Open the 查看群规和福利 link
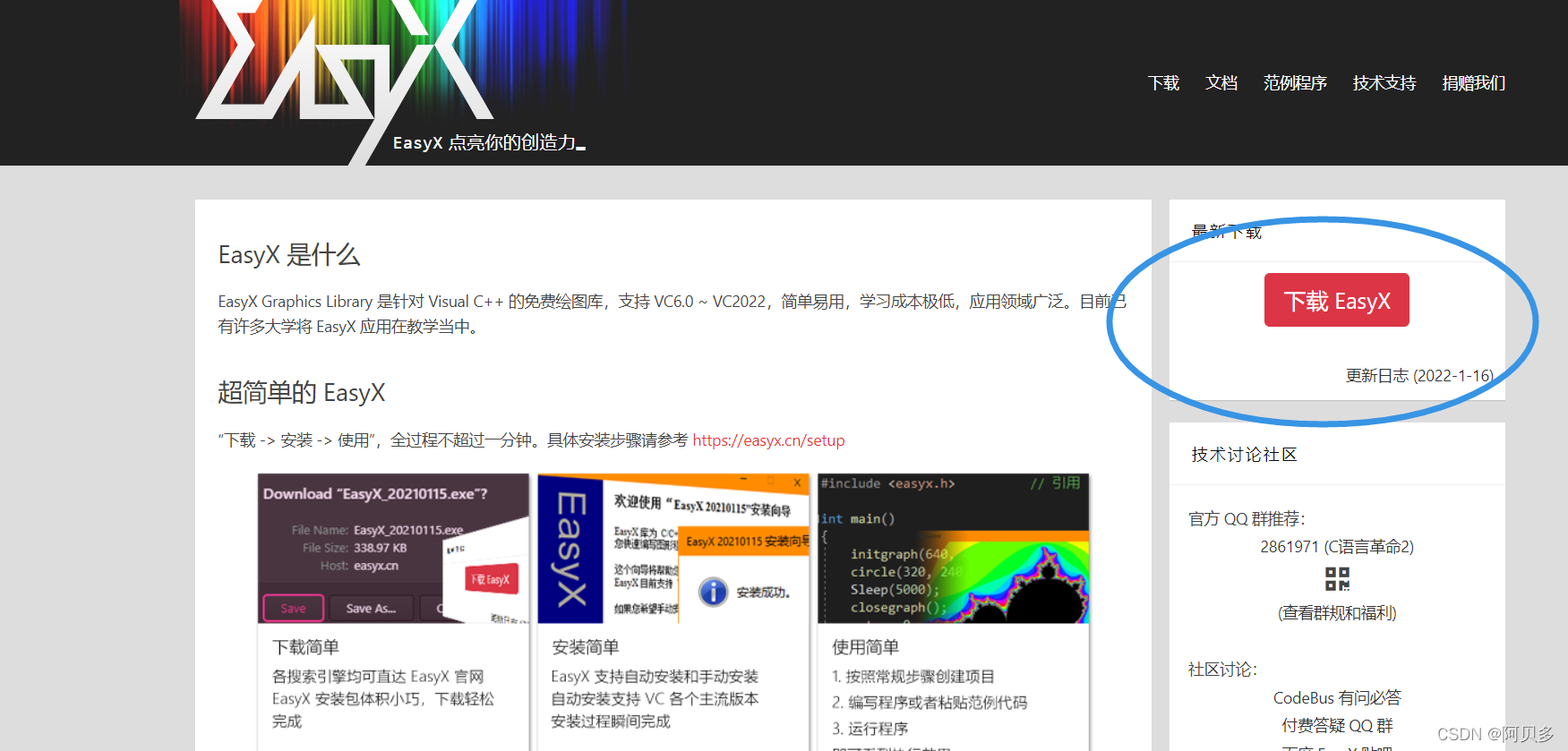The image size is (1568, 751). [x=1337, y=613]
